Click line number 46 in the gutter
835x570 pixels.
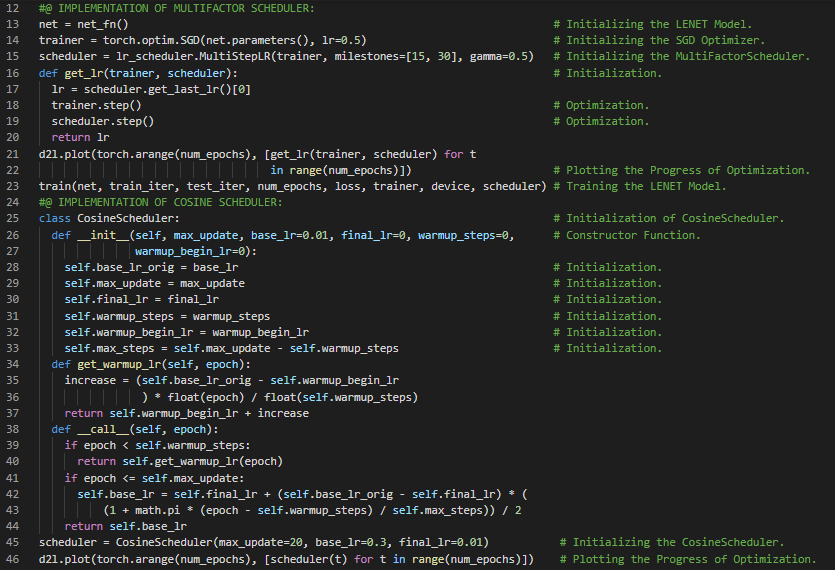pyautogui.click(x=14, y=558)
